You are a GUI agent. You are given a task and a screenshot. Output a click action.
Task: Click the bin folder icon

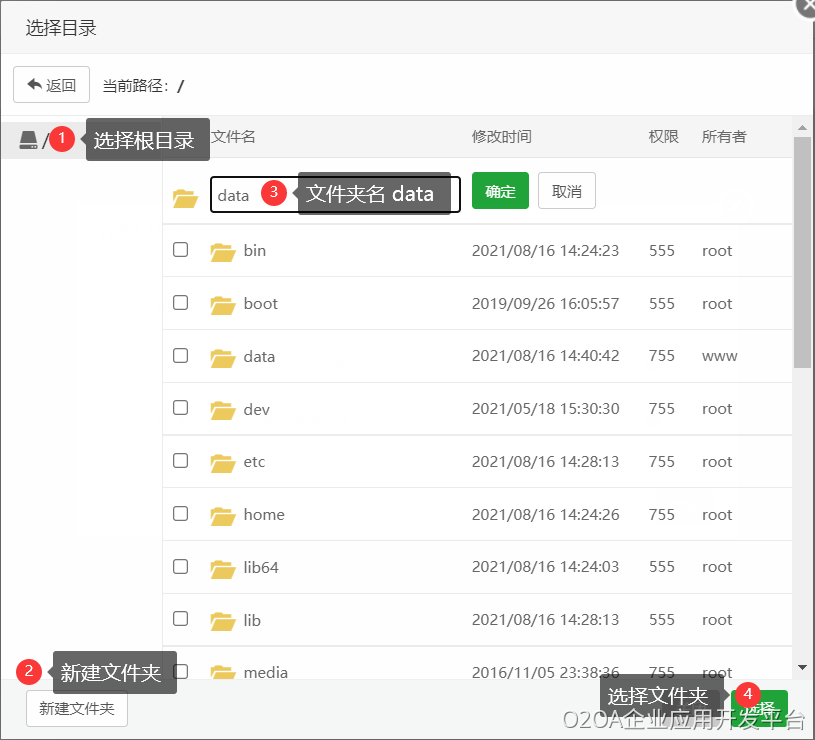222,251
